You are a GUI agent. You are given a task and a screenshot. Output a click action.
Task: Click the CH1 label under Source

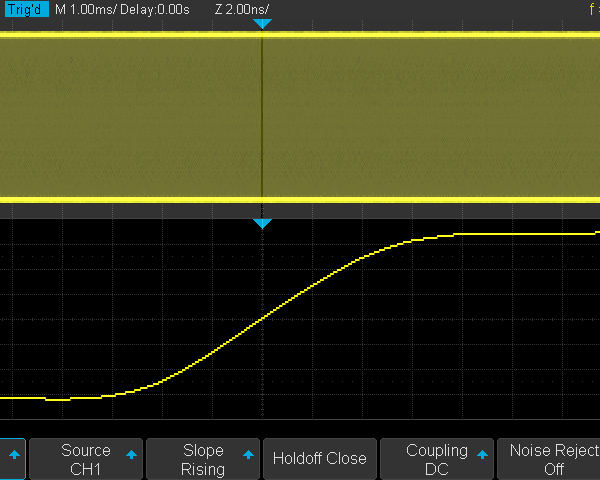[x=86, y=469]
